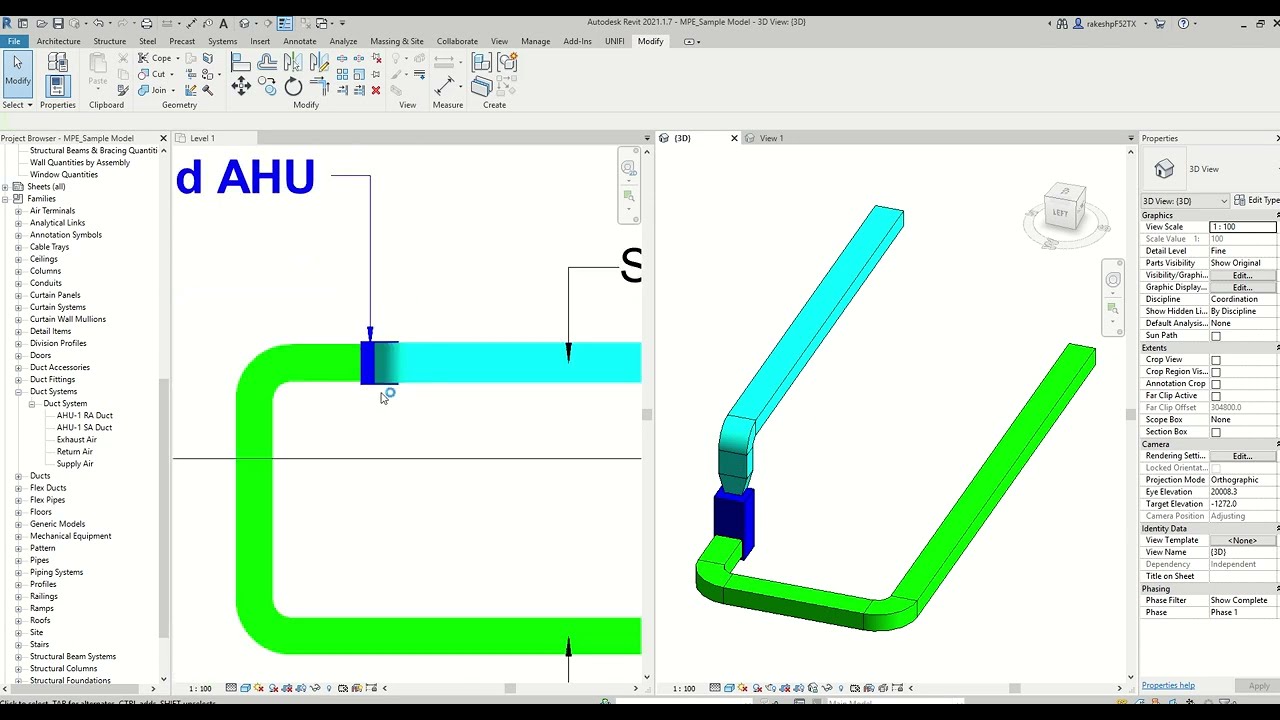Select the Align tool in Modify panel

point(241,64)
